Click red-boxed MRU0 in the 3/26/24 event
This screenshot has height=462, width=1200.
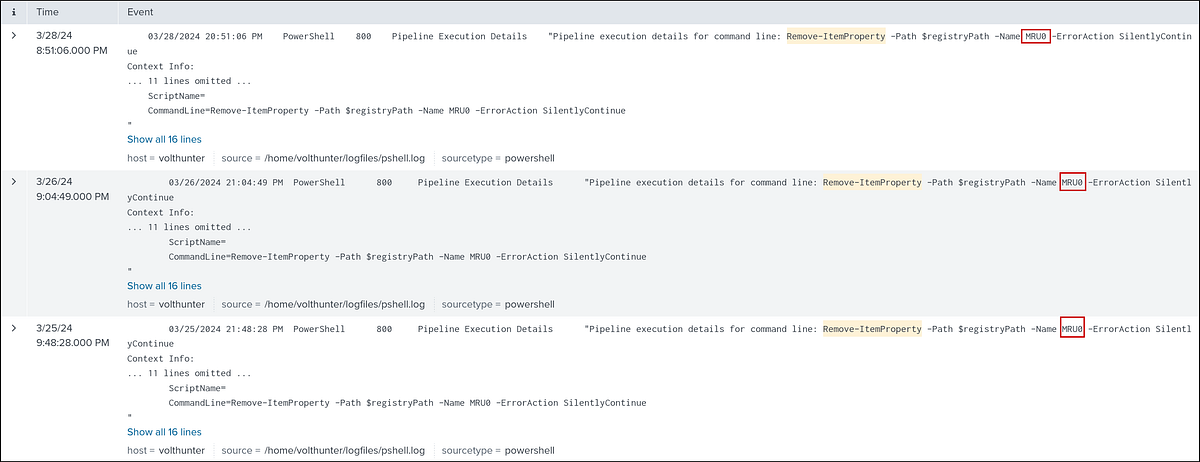point(1072,183)
